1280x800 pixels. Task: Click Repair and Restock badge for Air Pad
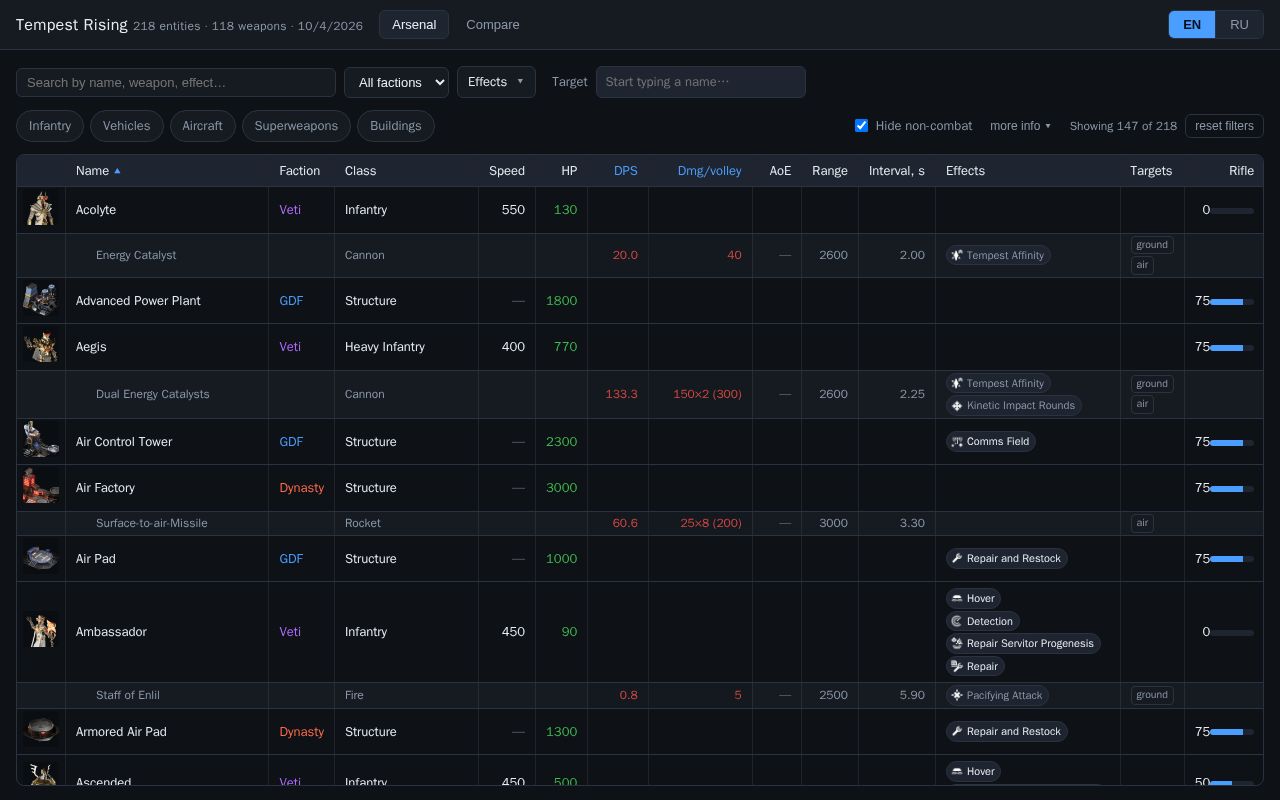1007,558
